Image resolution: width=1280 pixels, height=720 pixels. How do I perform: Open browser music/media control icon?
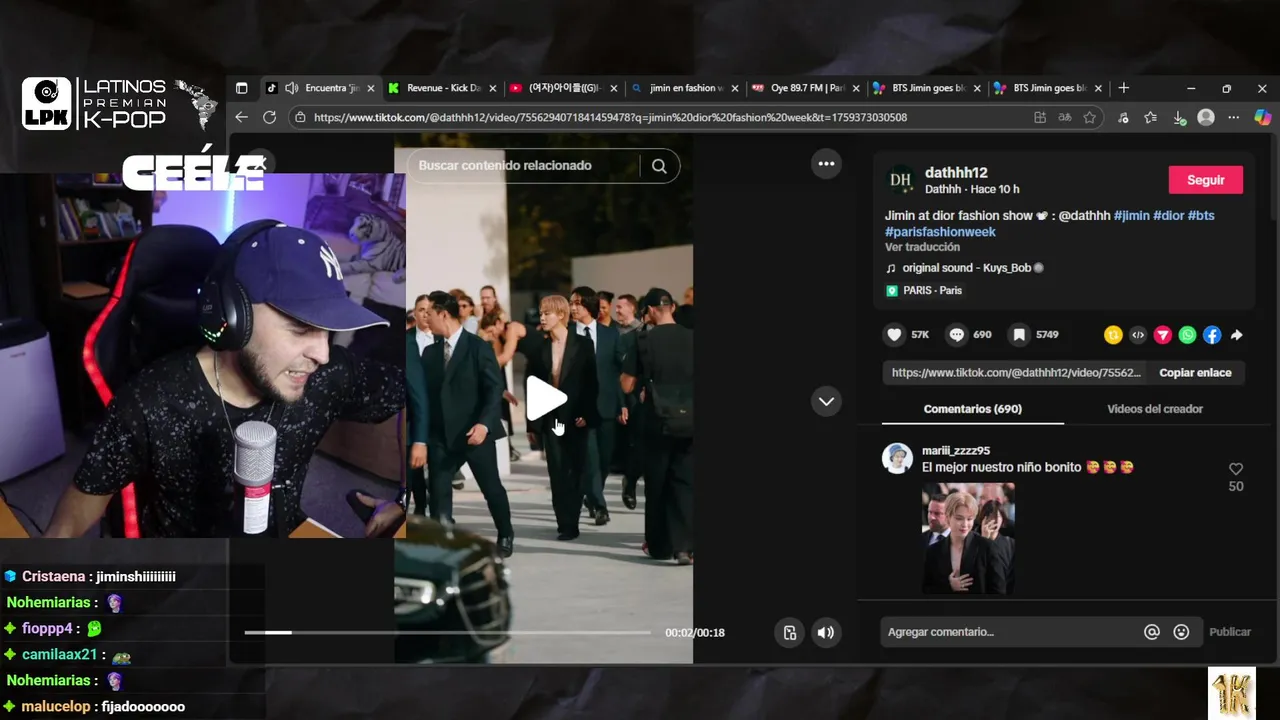[1123, 117]
